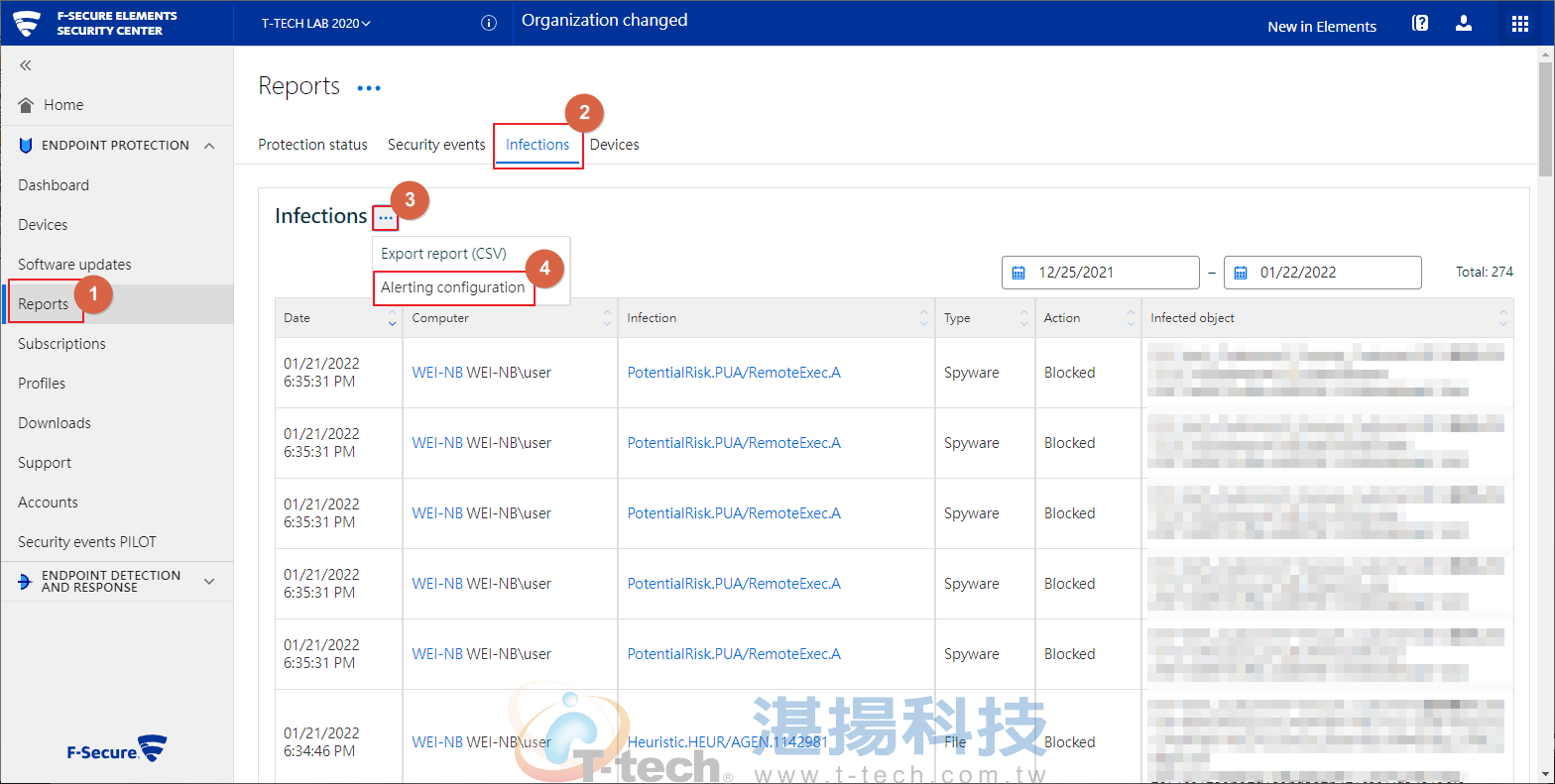1555x784 pixels.
Task: Open the help question mark icon
Action: (1420, 24)
